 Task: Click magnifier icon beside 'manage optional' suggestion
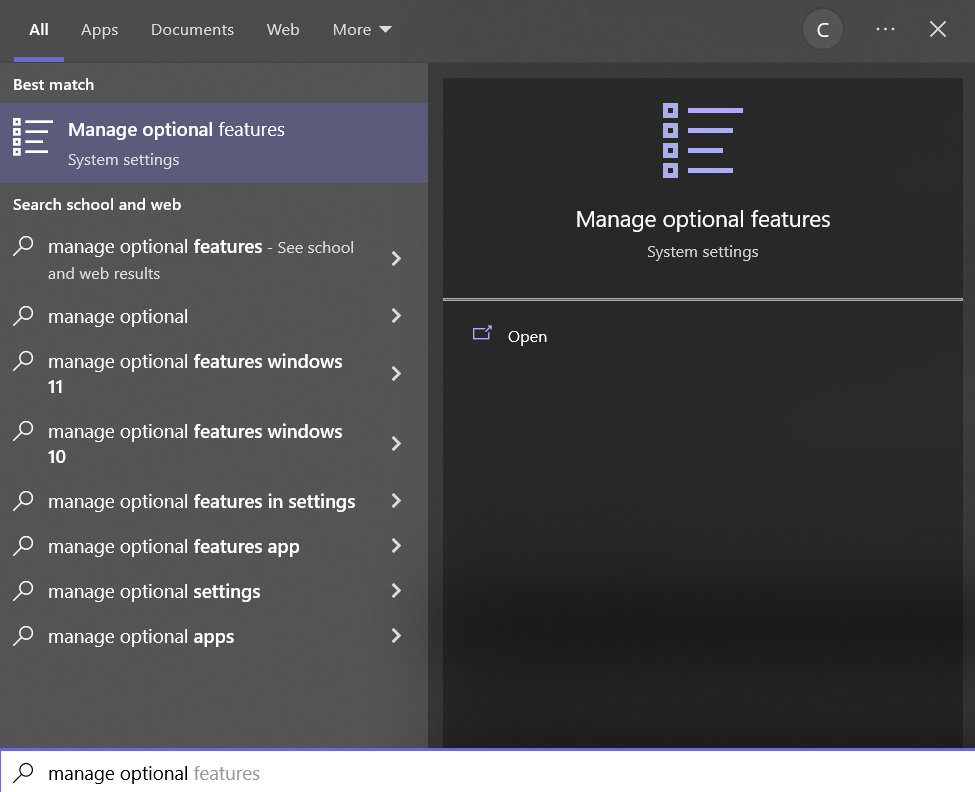(x=24, y=315)
